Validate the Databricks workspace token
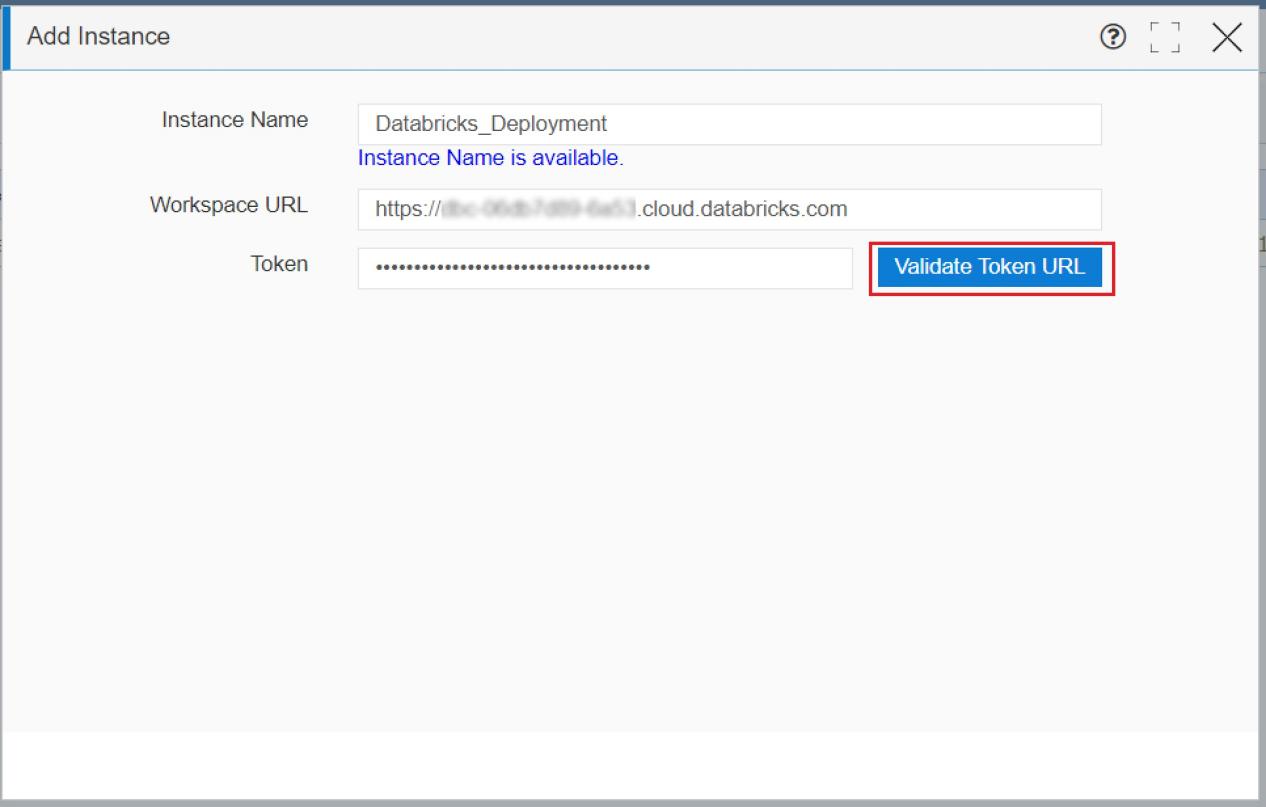The image size is (1266, 807). click(x=989, y=266)
